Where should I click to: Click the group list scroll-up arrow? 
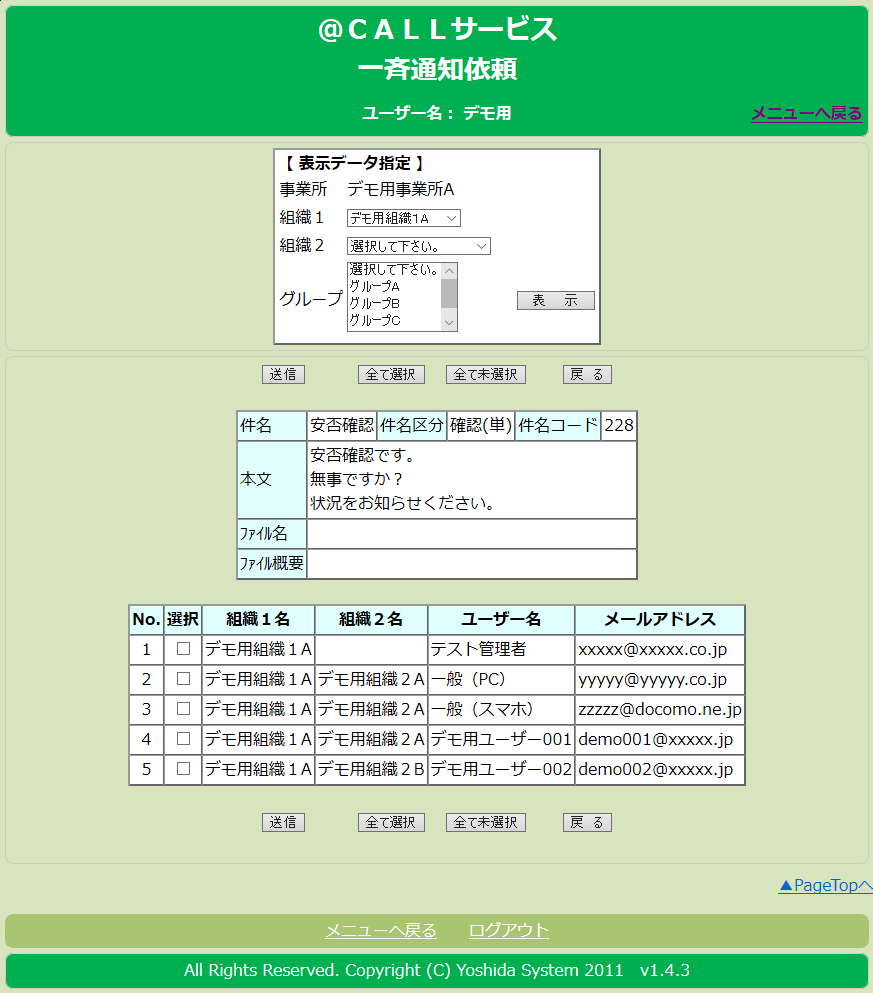449,271
